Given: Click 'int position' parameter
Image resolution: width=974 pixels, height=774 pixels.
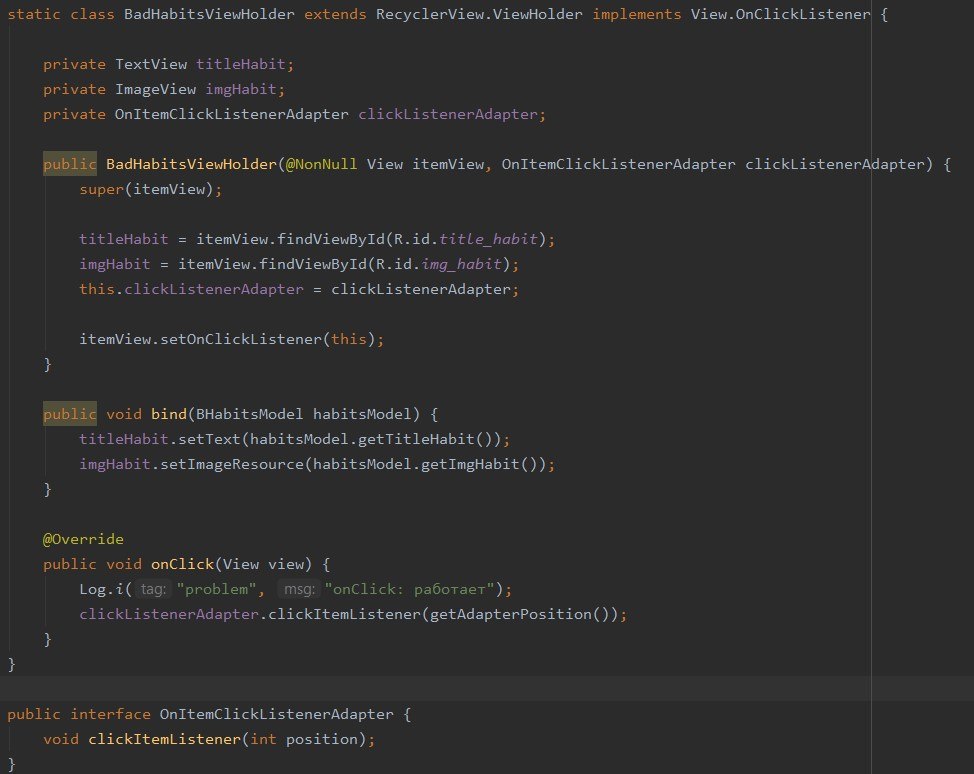Looking at the screenshot, I should tap(304, 739).
